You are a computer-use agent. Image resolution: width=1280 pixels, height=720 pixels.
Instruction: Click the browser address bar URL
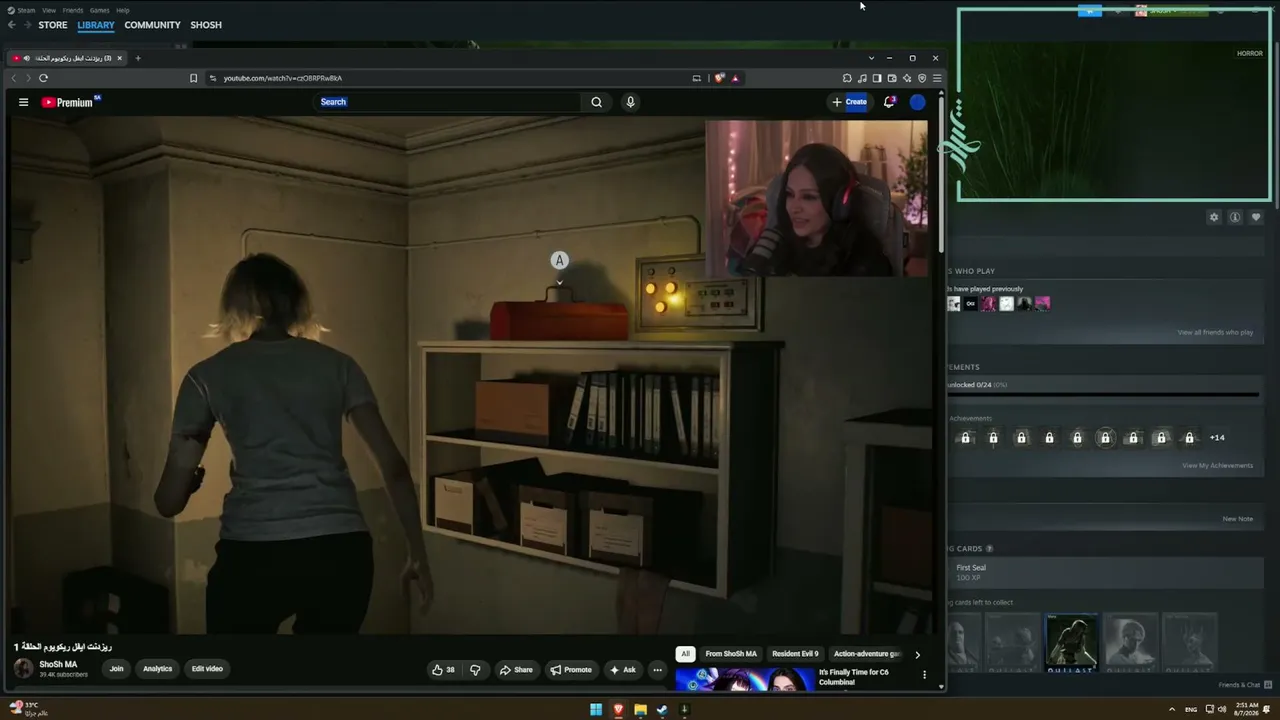(x=282, y=78)
